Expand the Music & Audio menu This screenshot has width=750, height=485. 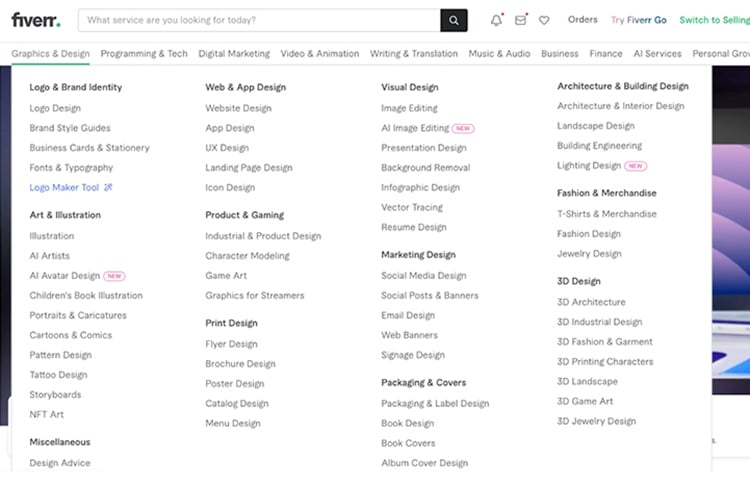click(499, 54)
